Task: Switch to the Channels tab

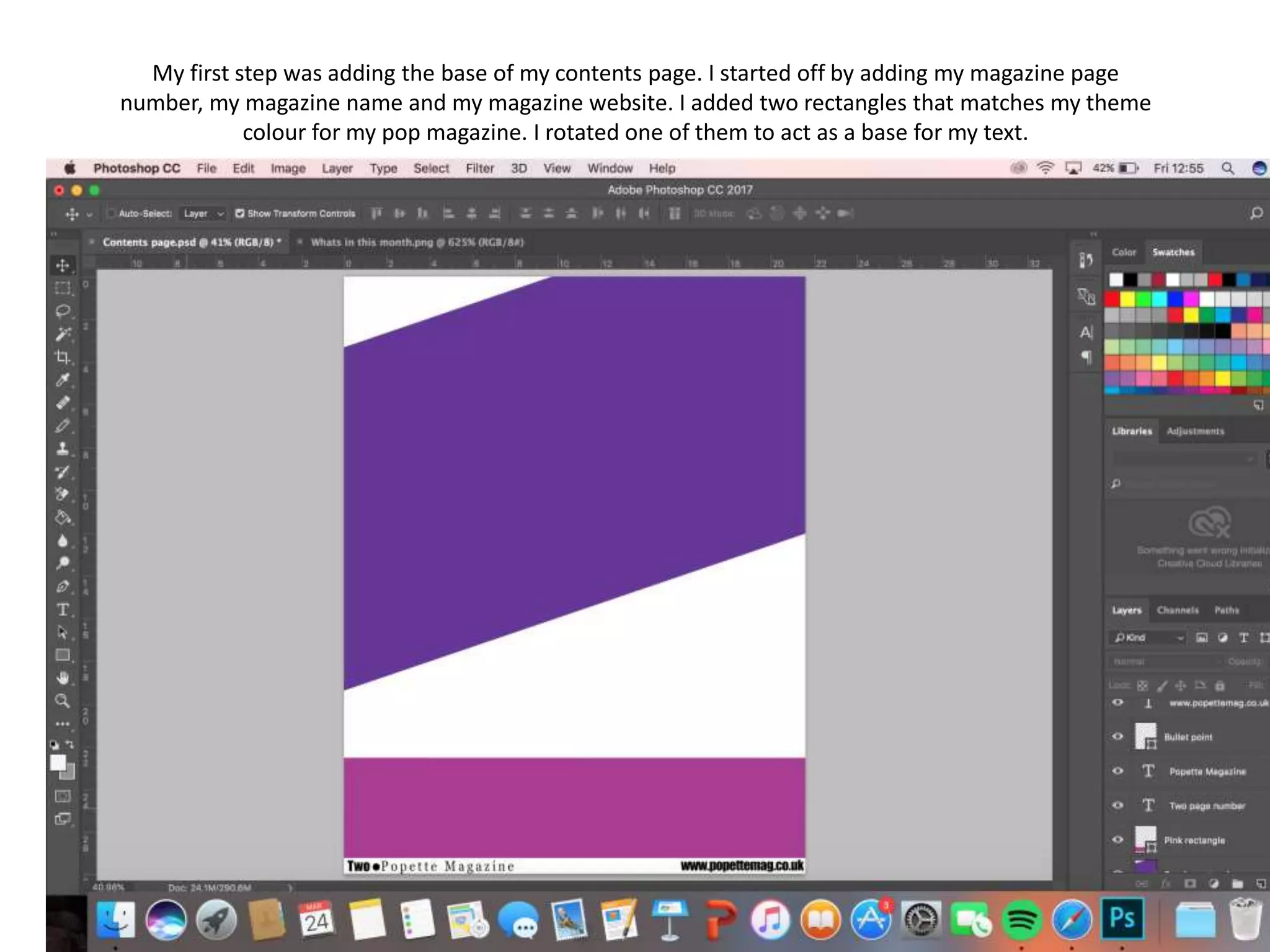Action: point(1177,610)
